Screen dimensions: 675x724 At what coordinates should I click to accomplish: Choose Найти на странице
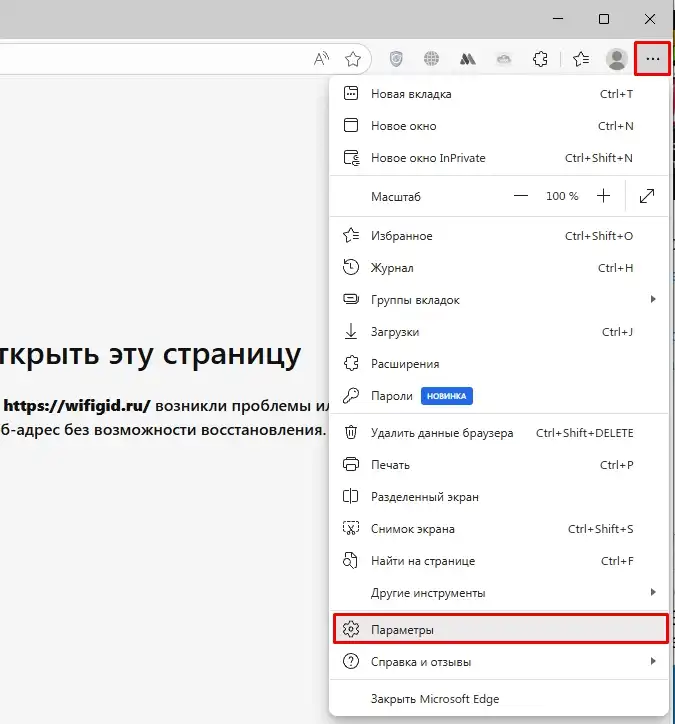tap(500, 561)
